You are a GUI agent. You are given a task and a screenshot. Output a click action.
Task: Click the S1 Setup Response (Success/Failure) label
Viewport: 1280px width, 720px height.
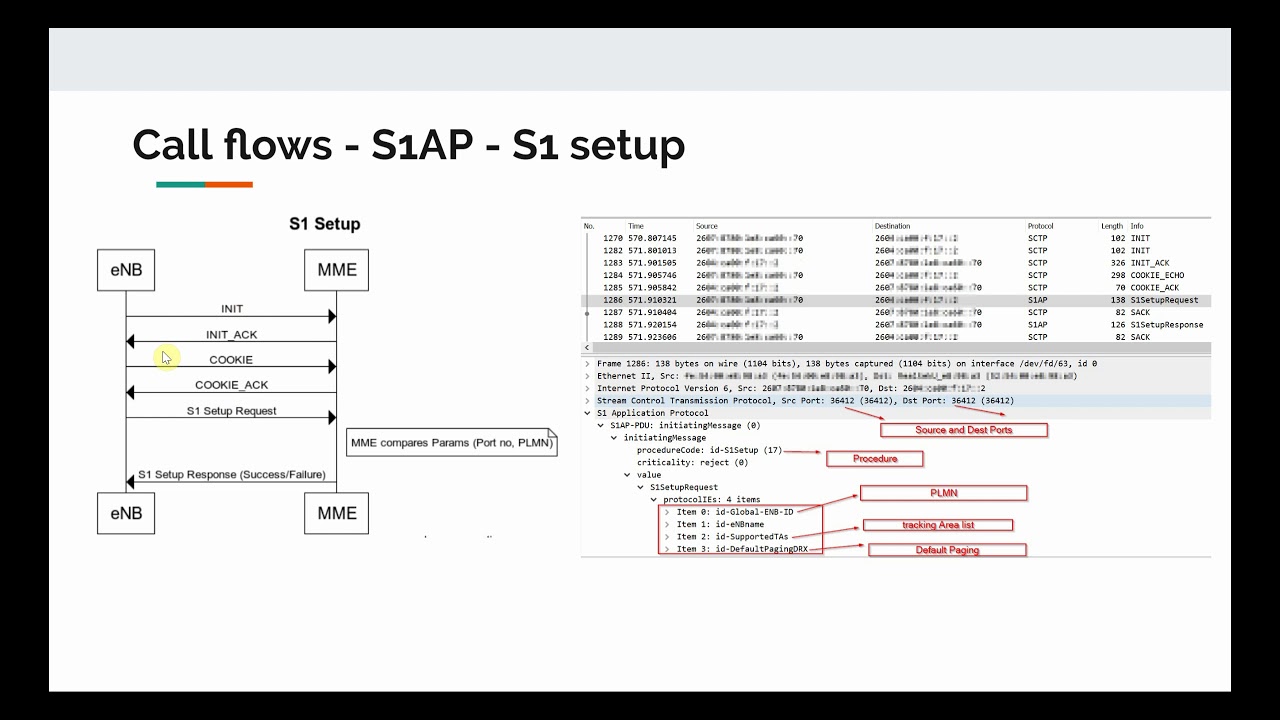point(232,475)
